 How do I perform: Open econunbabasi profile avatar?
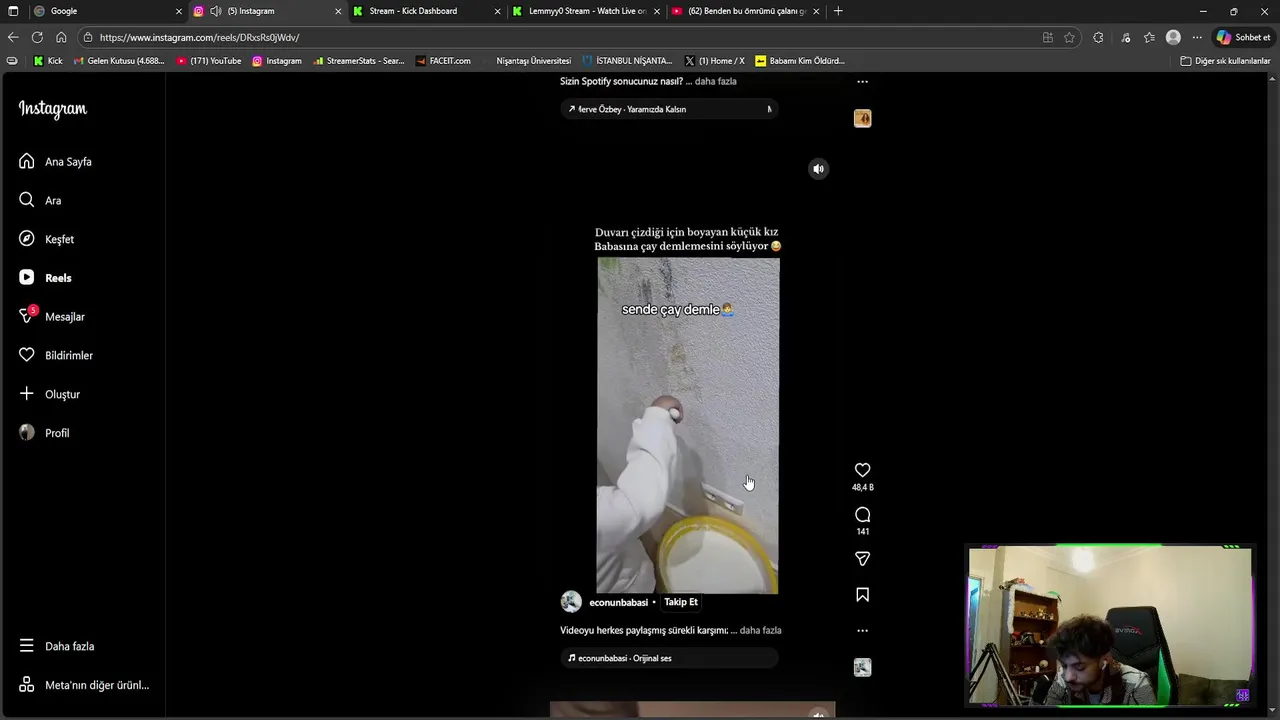coord(571,602)
